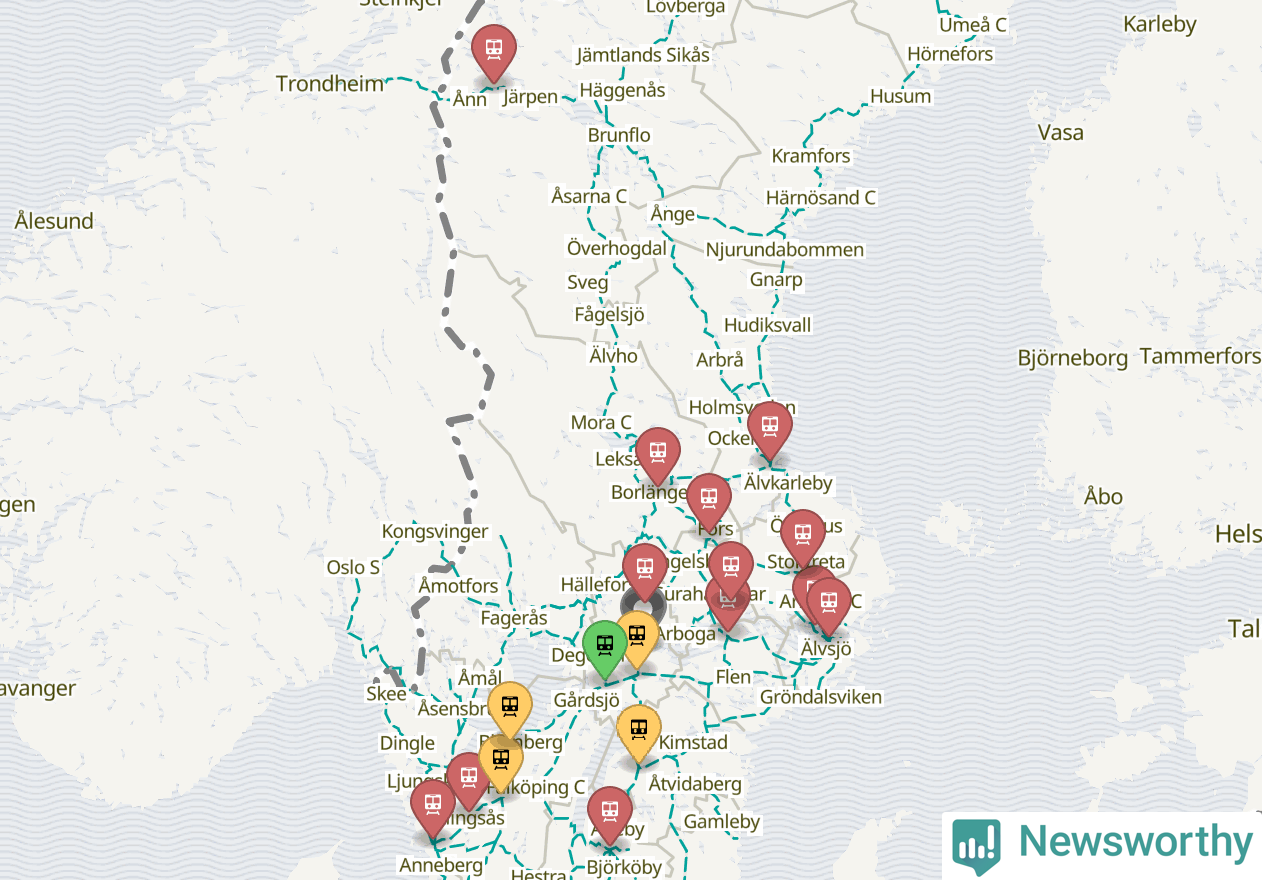The height and width of the screenshot is (880, 1262).
Task: Select the Oslo S station label
Action: click(353, 567)
